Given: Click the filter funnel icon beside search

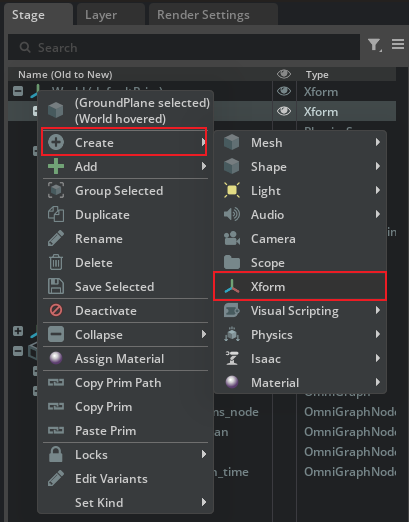Looking at the screenshot, I should point(375,45).
